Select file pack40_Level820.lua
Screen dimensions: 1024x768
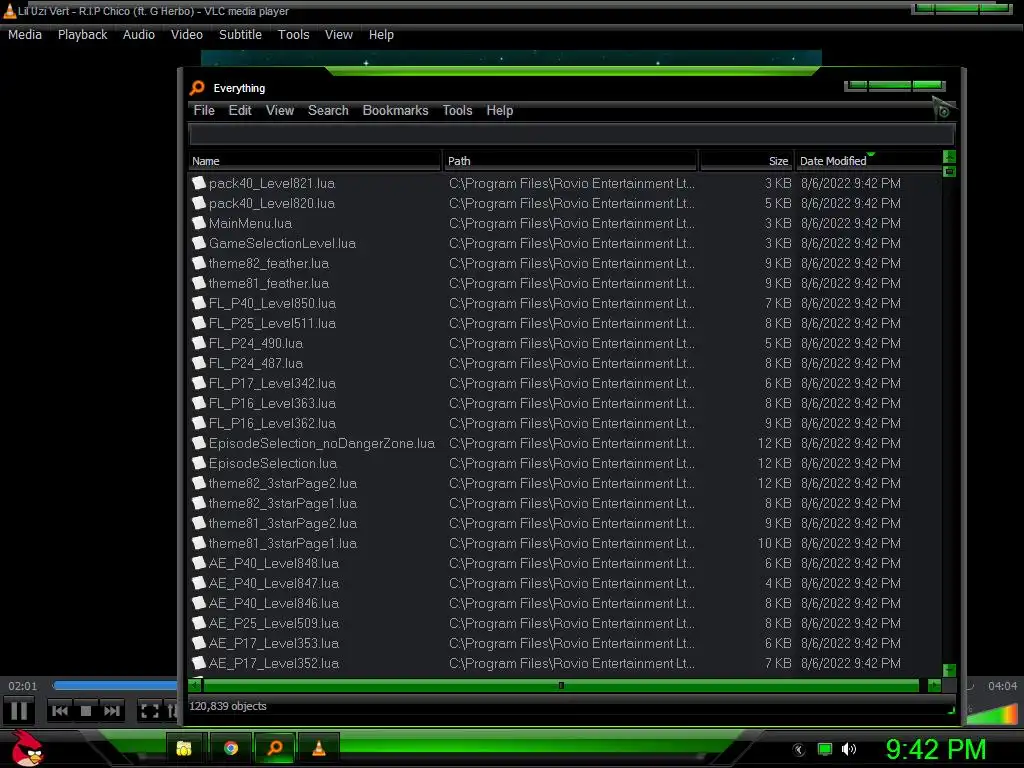272,203
